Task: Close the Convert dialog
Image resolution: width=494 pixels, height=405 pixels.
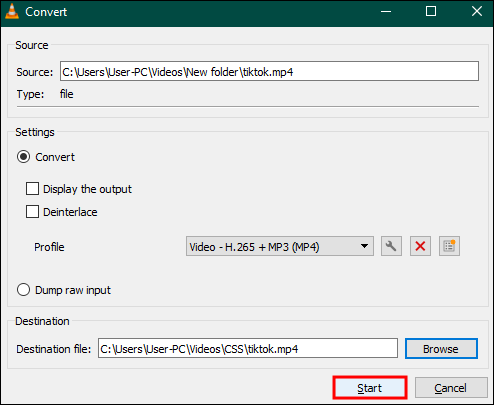Action: point(477,12)
